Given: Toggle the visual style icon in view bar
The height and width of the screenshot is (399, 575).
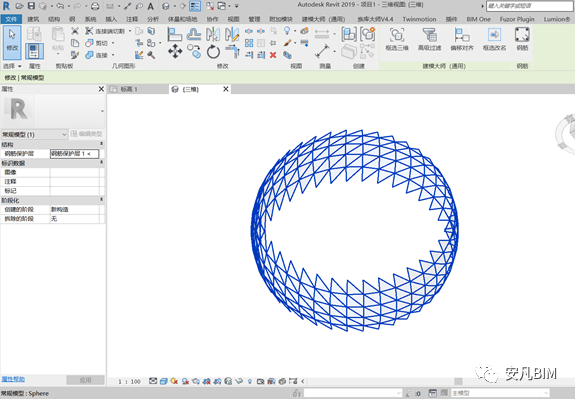Looking at the screenshot, I should tap(164, 381).
